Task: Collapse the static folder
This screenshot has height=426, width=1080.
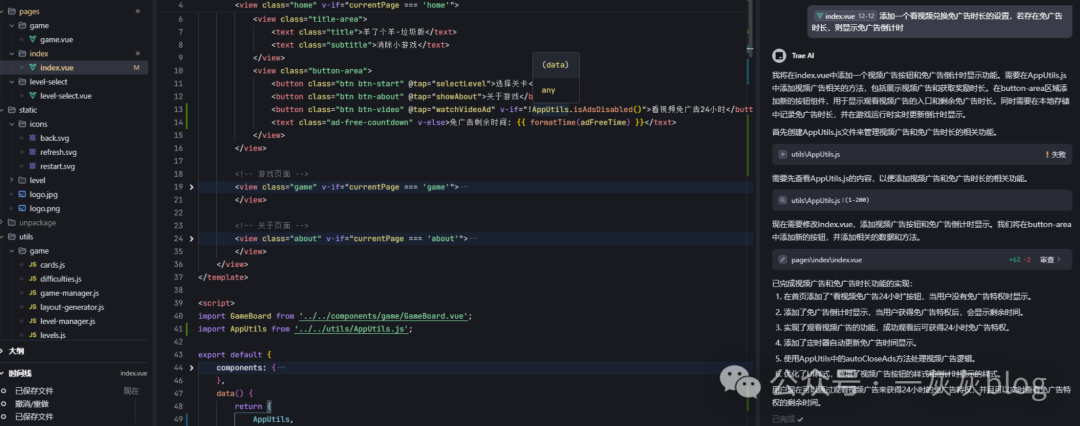Action: pyautogui.click(x=9, y=110)
